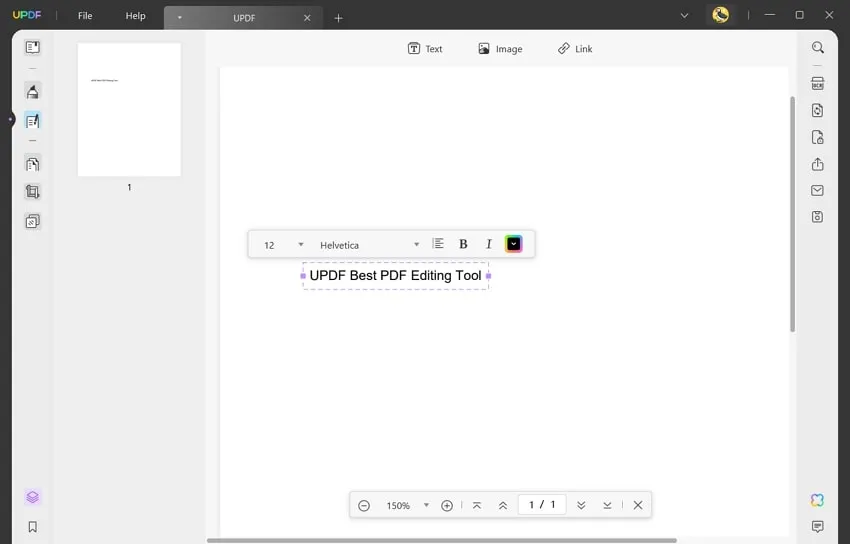This screenshot has width=850, height=544.
Task: Zoom in with plus button
Action: tap(447, 506)
